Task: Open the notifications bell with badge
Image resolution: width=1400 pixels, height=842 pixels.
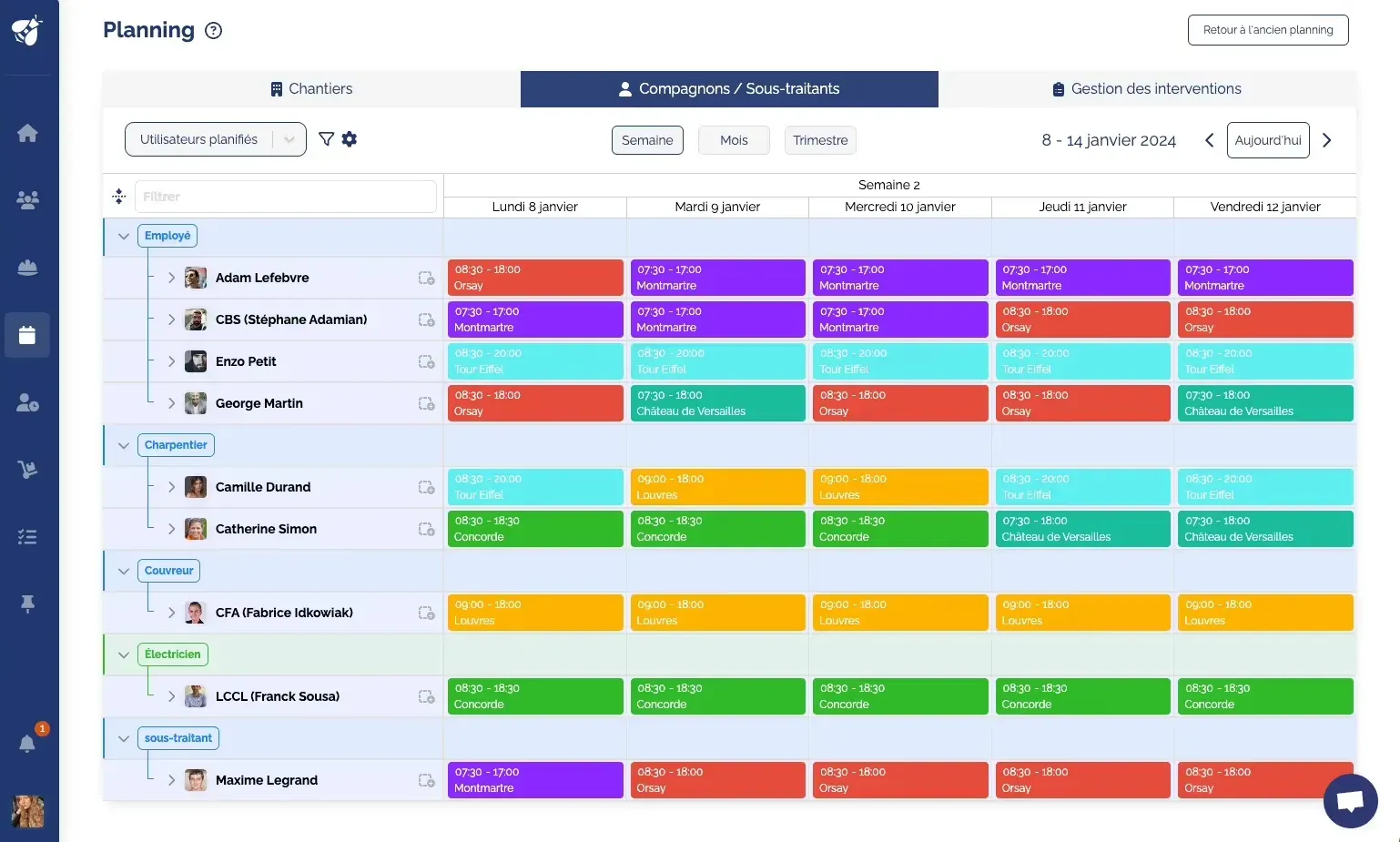Action: pyautogui.click(x=27, y=744)
